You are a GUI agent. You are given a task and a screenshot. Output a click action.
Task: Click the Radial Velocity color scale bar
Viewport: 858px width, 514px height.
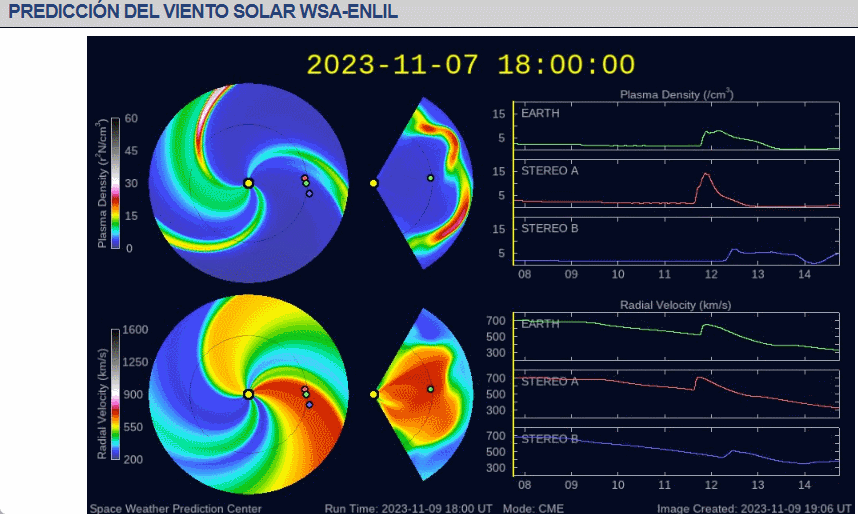(116, 393)
